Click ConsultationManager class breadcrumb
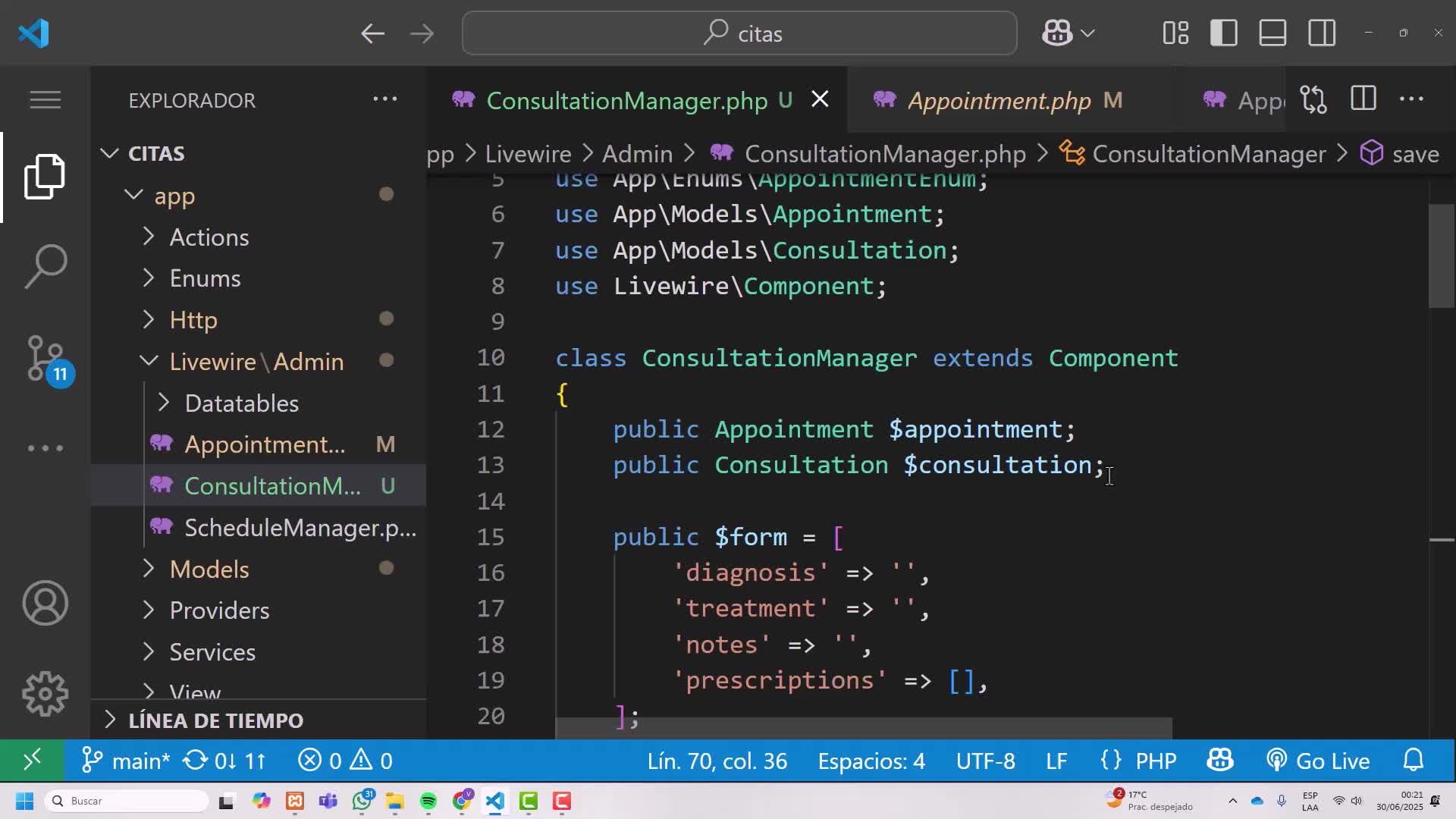The width and height of the screenshot is (1456, 819). point(1209,154)
